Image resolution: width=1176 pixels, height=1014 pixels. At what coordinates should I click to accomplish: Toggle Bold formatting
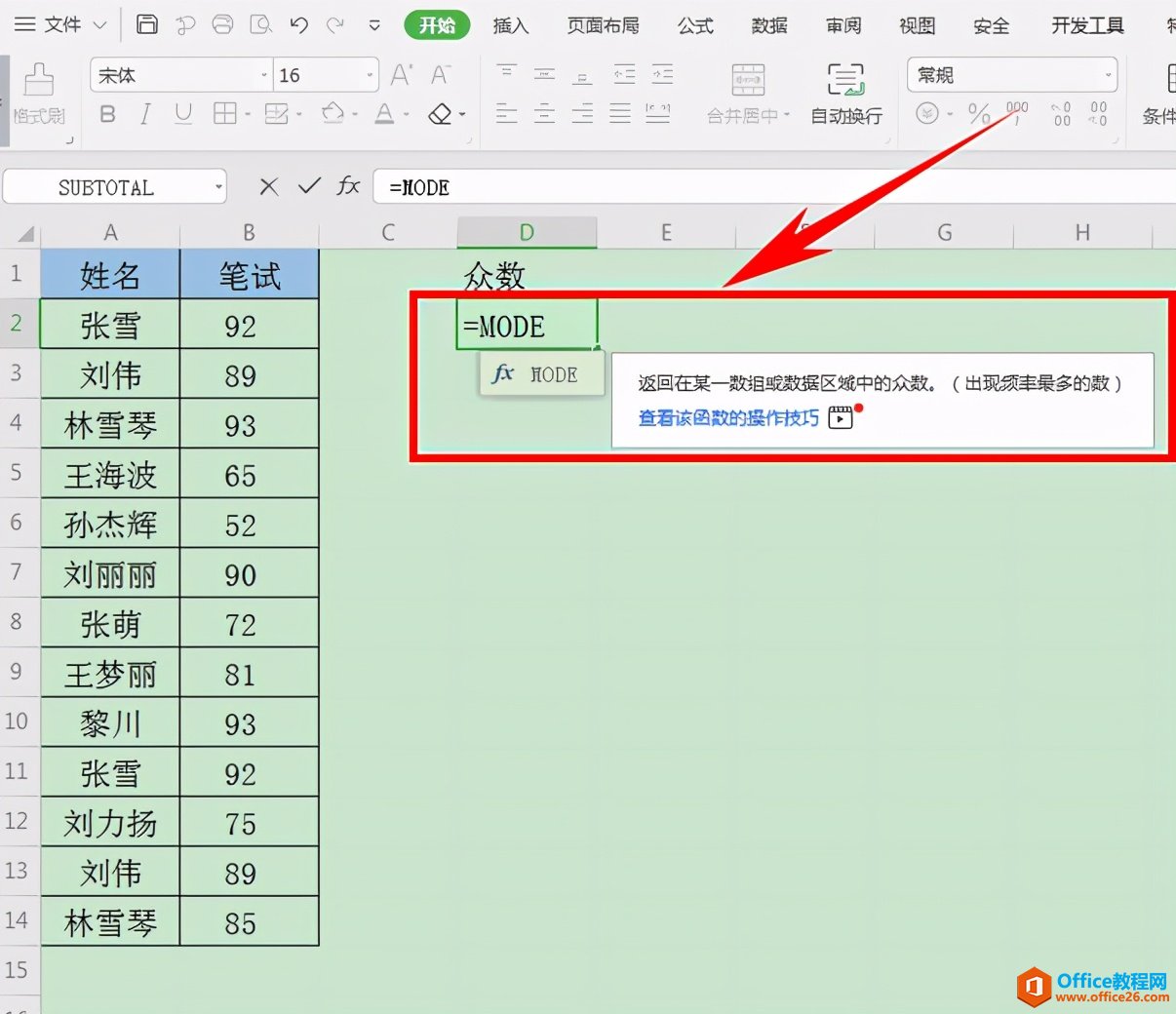coord(107,114)
